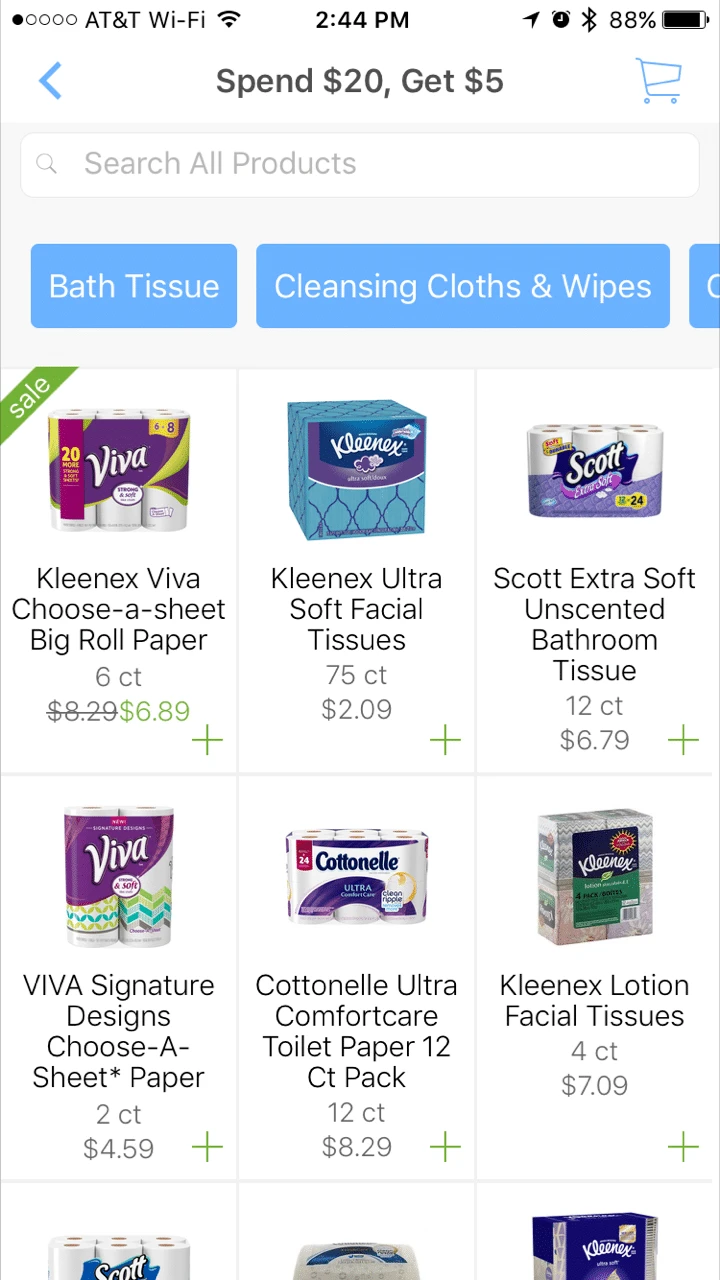Add VIVA Signature Designs paper to cart
Viewport: 720px width, 1280px height.
pyautogui.click(x=207, y=1147)
